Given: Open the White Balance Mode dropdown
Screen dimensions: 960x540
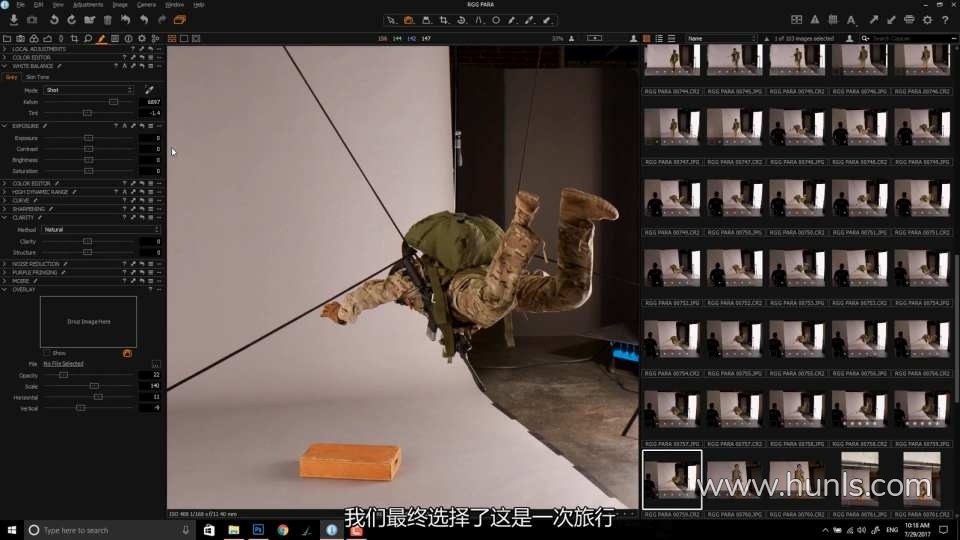Looking at the screenshot, I should (x=88, y=90).
